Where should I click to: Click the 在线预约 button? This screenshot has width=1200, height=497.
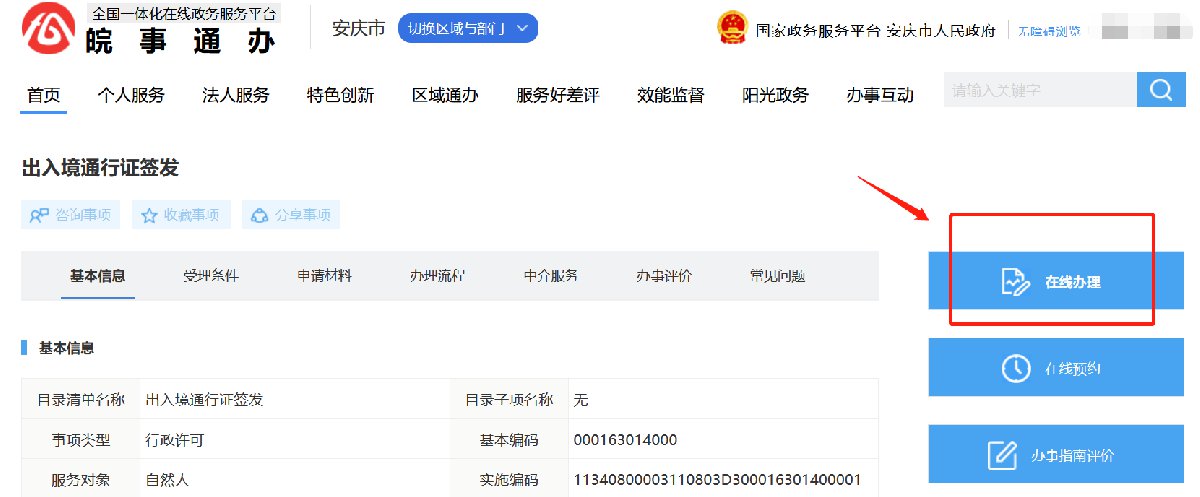1057,368
